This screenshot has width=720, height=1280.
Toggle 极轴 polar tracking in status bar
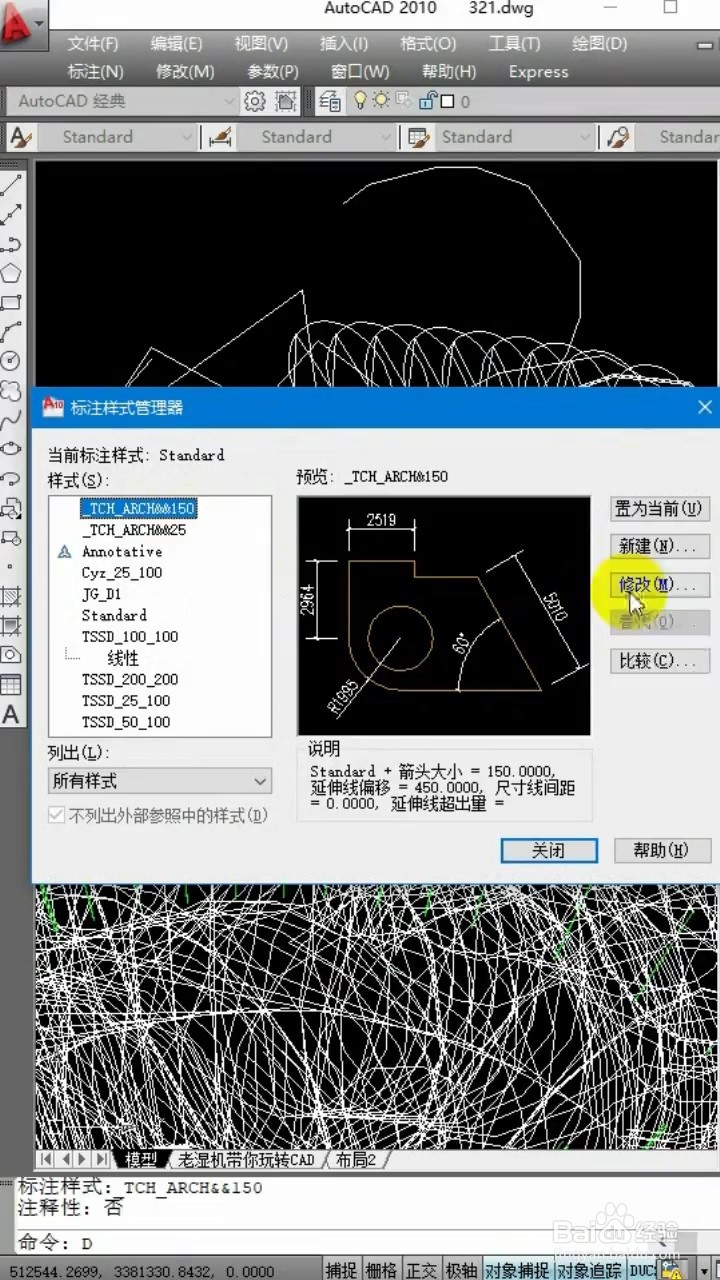point(461,1270)
